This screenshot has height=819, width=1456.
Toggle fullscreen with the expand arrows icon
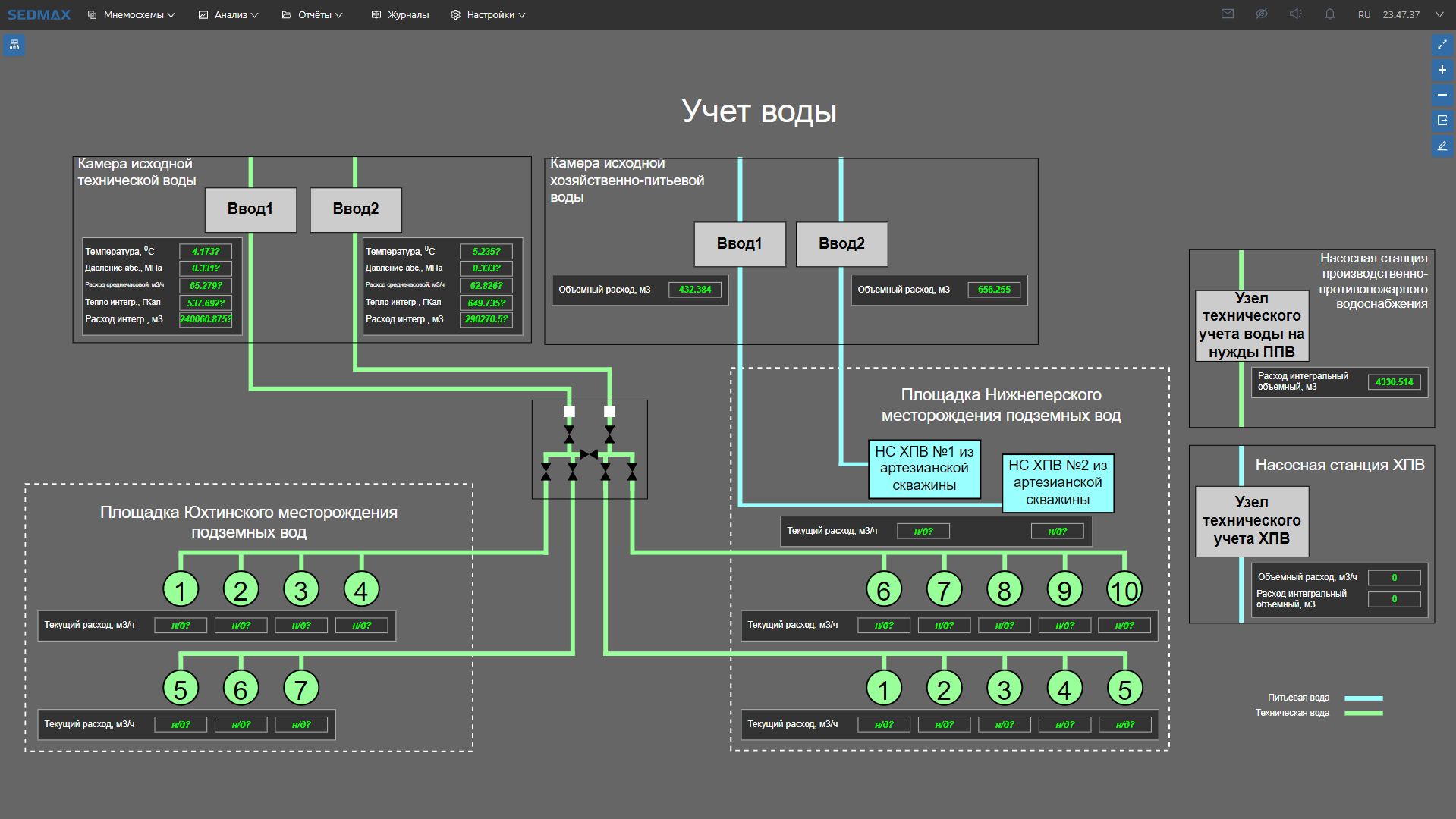(1442, 45)
